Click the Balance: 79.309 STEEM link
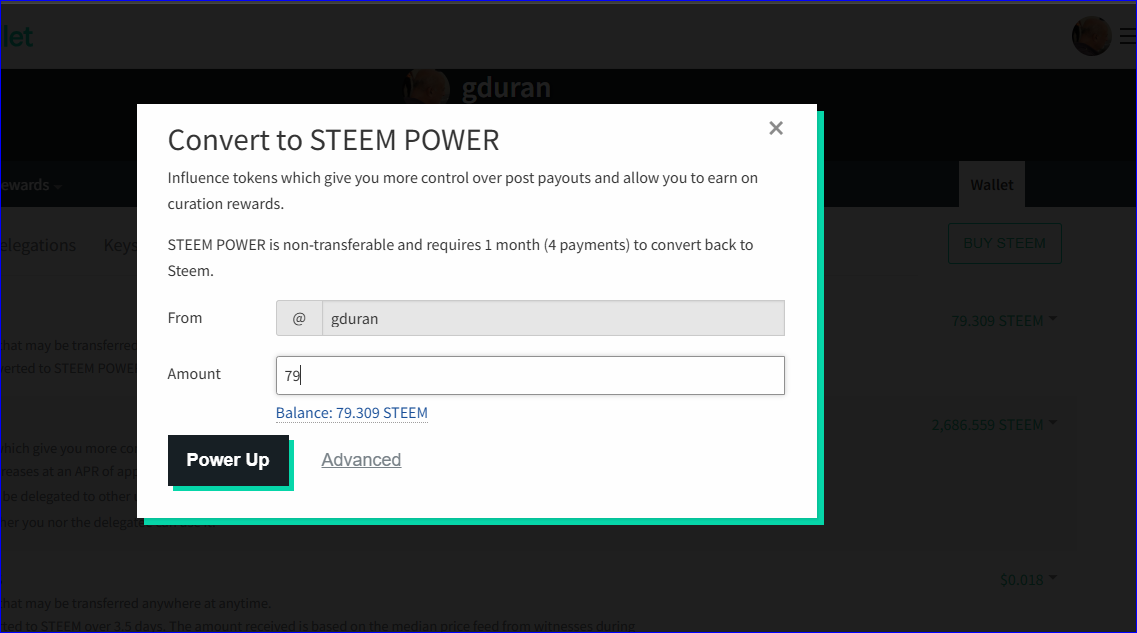This screenshot has height=633, width=1137. [x=352, y=413]
